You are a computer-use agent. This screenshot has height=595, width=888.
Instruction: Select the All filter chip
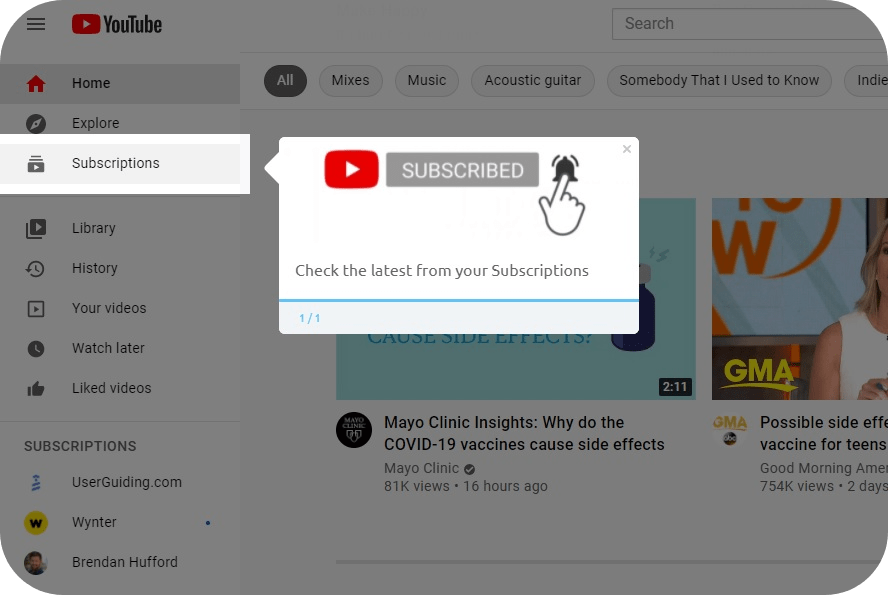285,80
